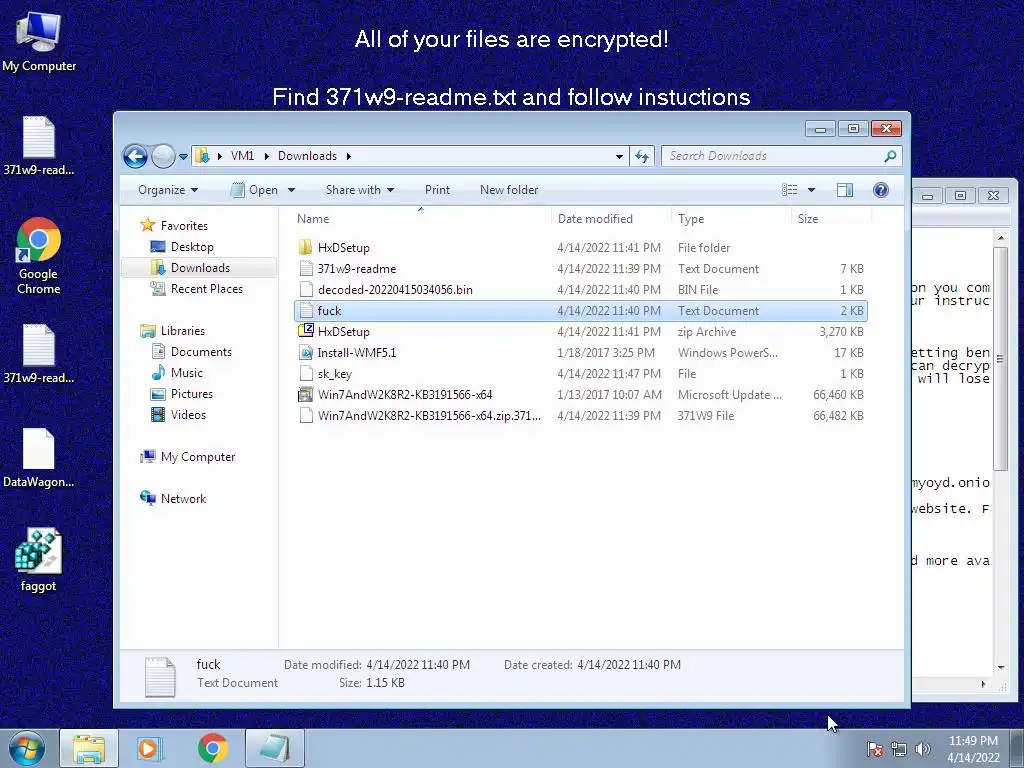Image resolution: width=1024 pixels, height=768 pixels.
Task: Change view with the views icon
Action: click(x=790, y=190)
